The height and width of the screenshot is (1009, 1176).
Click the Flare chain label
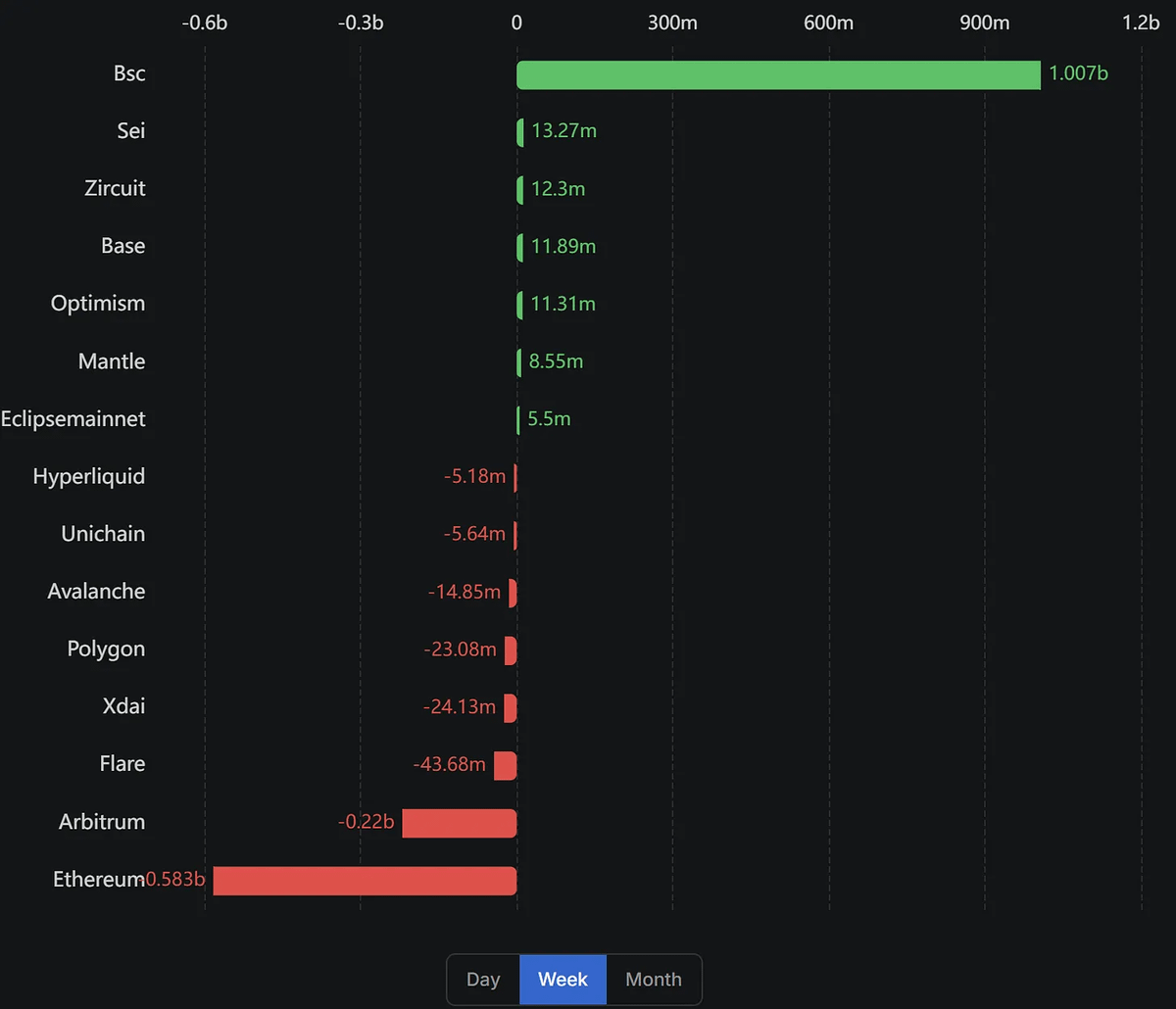[x=122, y=764]
